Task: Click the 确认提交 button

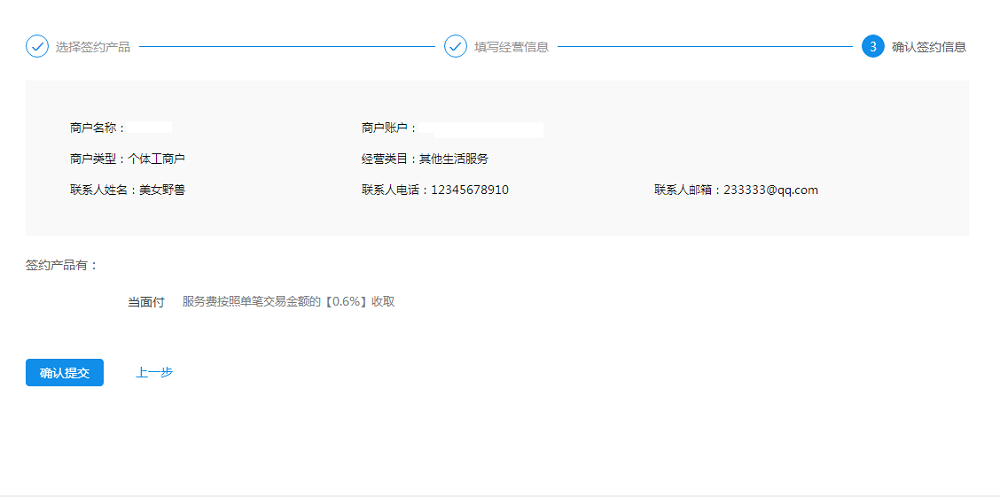Action: click(x=64, y=373)
